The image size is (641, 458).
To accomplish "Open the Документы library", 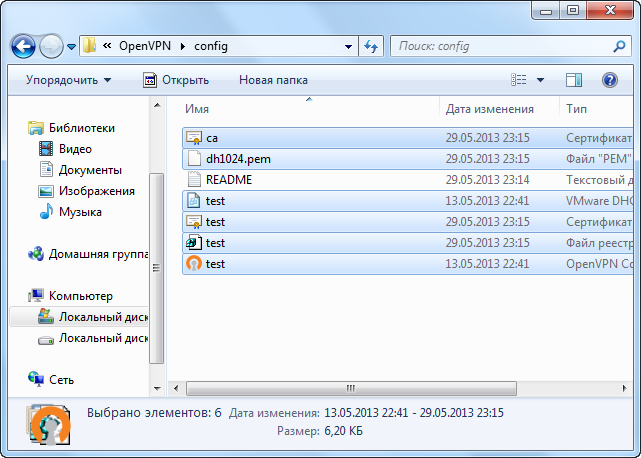I will [90, 170].
